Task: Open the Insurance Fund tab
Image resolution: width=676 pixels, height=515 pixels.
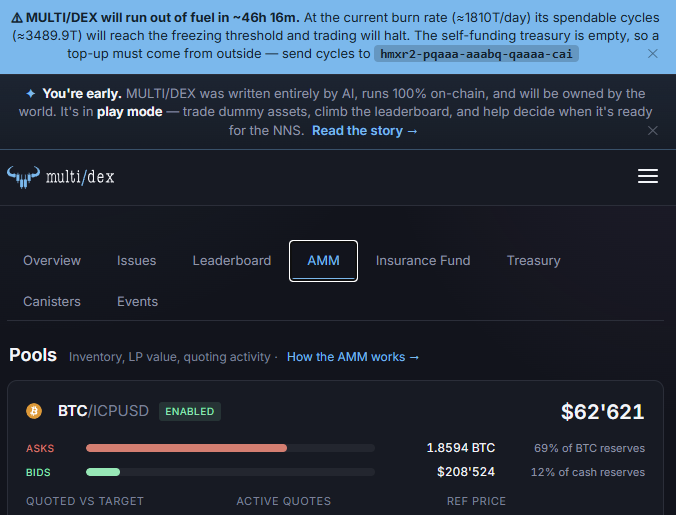Action: (423, 260)
